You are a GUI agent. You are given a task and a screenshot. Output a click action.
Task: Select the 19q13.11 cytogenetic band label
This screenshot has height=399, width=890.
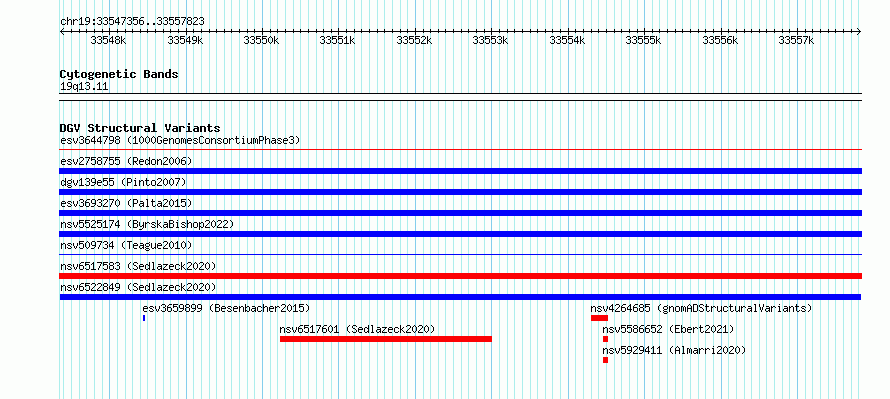[84, 87]
